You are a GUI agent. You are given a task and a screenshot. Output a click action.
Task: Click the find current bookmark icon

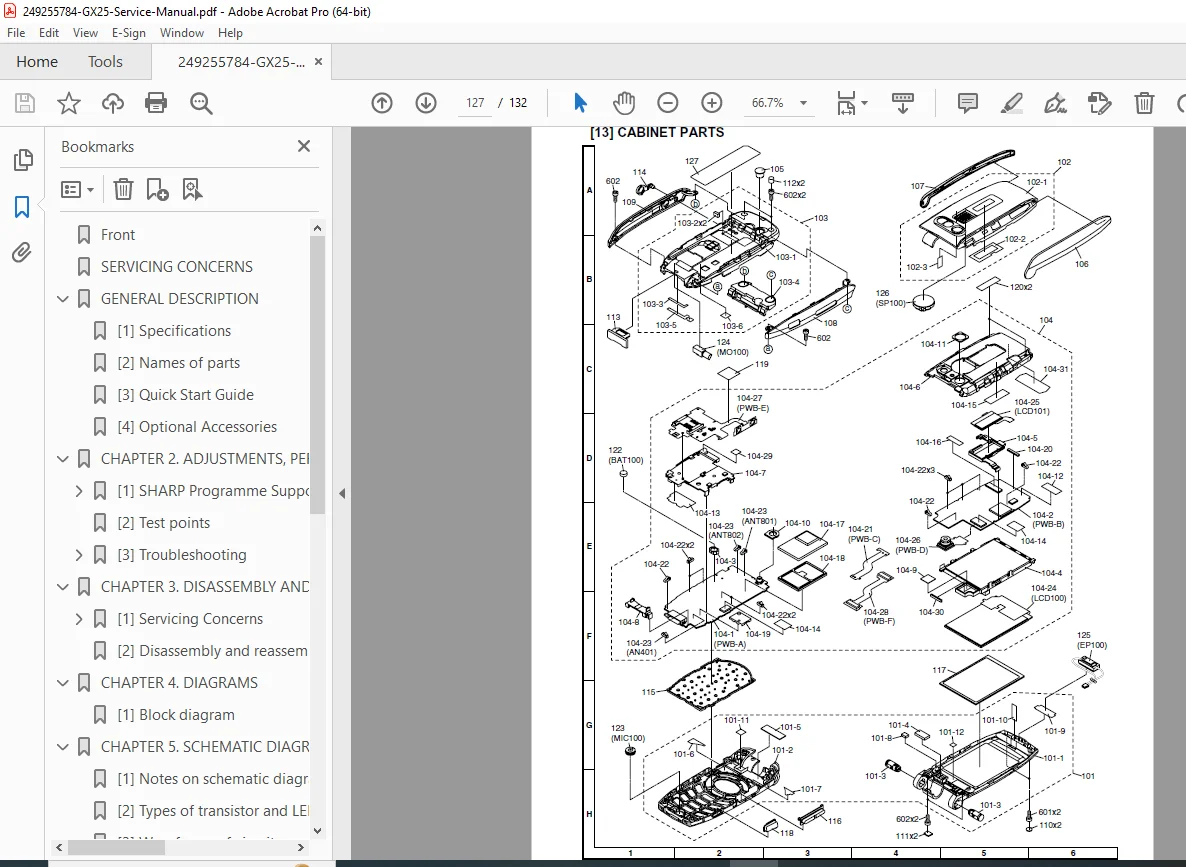(x=192, y=189)
